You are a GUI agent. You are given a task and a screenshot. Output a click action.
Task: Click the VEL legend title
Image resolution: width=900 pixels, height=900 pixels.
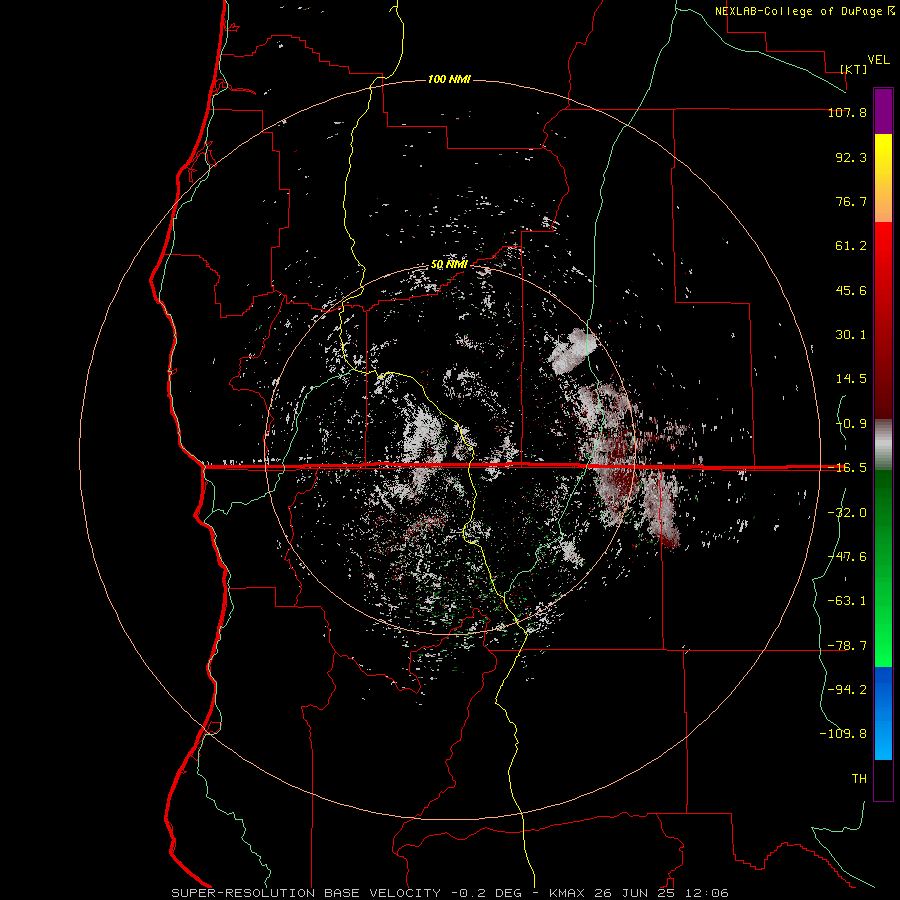878,60
